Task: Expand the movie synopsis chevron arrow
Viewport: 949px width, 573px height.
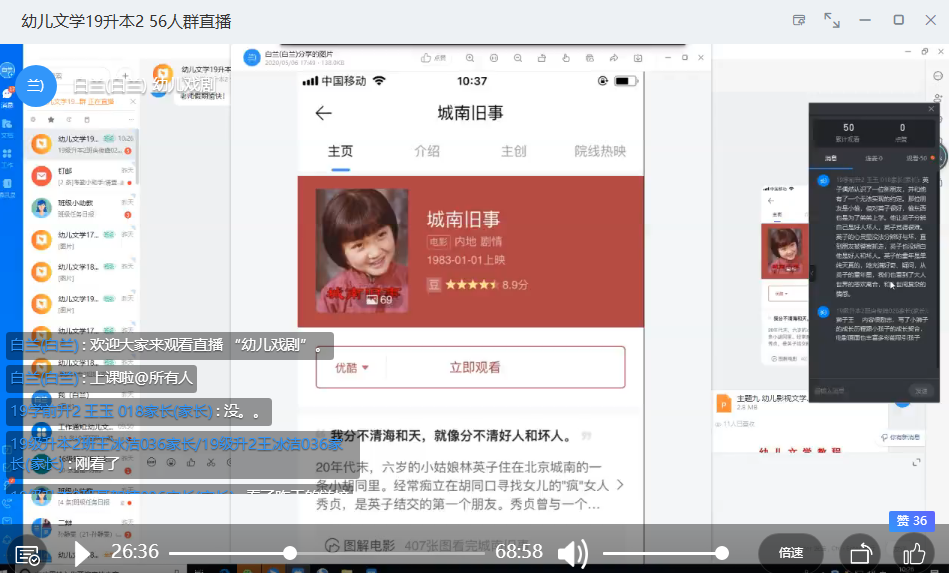Action: [620, 485]
